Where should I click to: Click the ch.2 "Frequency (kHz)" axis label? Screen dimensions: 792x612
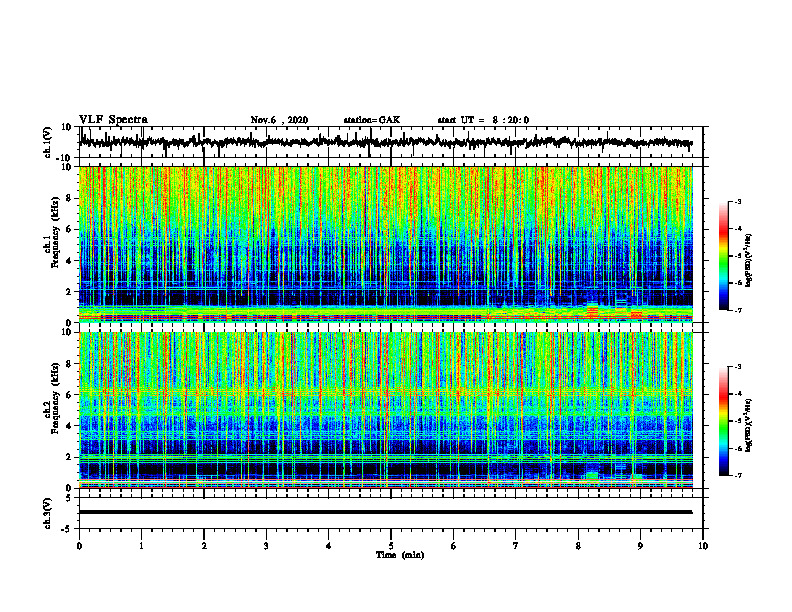55,398
